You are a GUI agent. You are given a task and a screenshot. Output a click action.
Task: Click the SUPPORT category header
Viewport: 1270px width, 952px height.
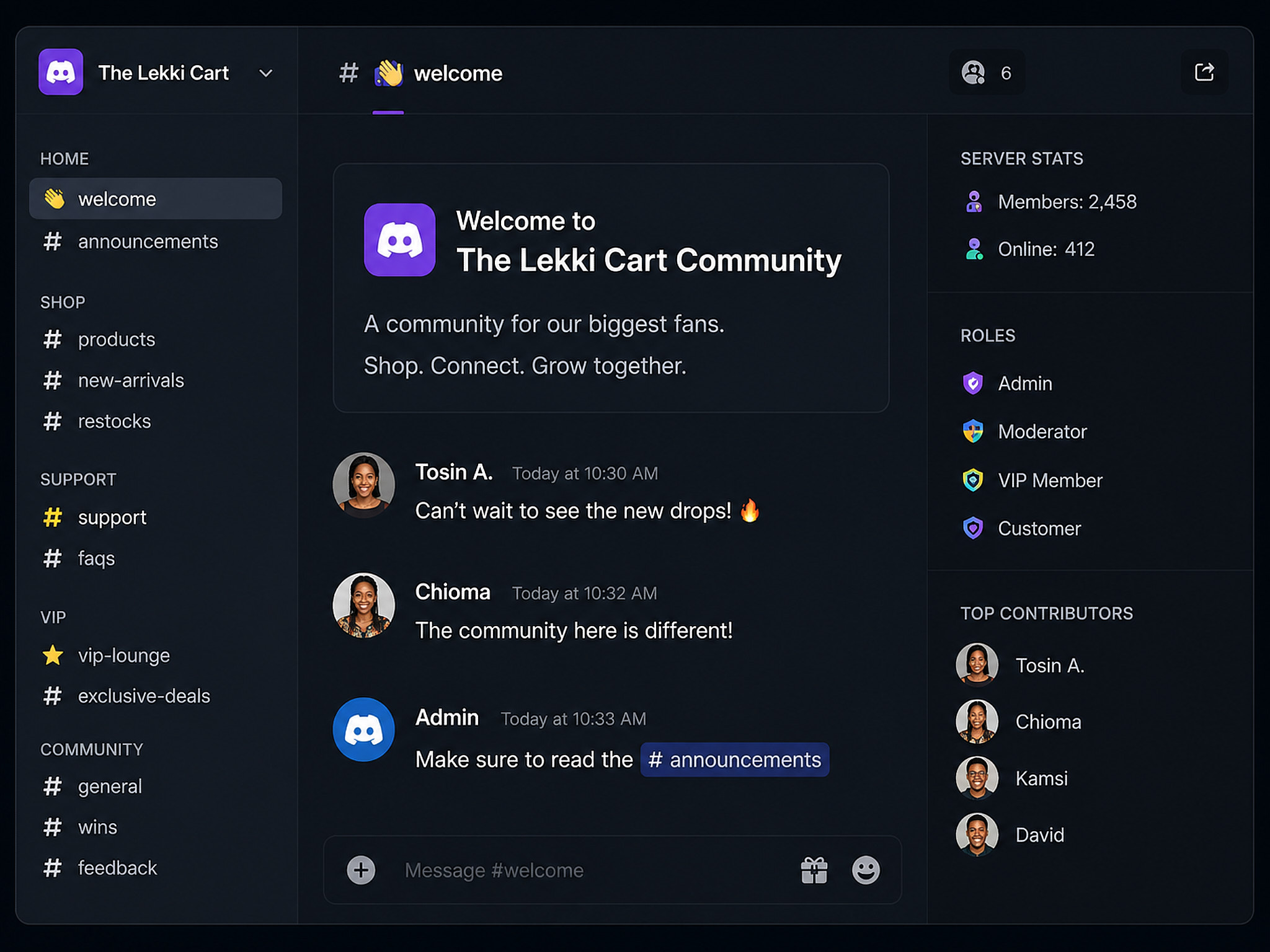tap(78, 479)
